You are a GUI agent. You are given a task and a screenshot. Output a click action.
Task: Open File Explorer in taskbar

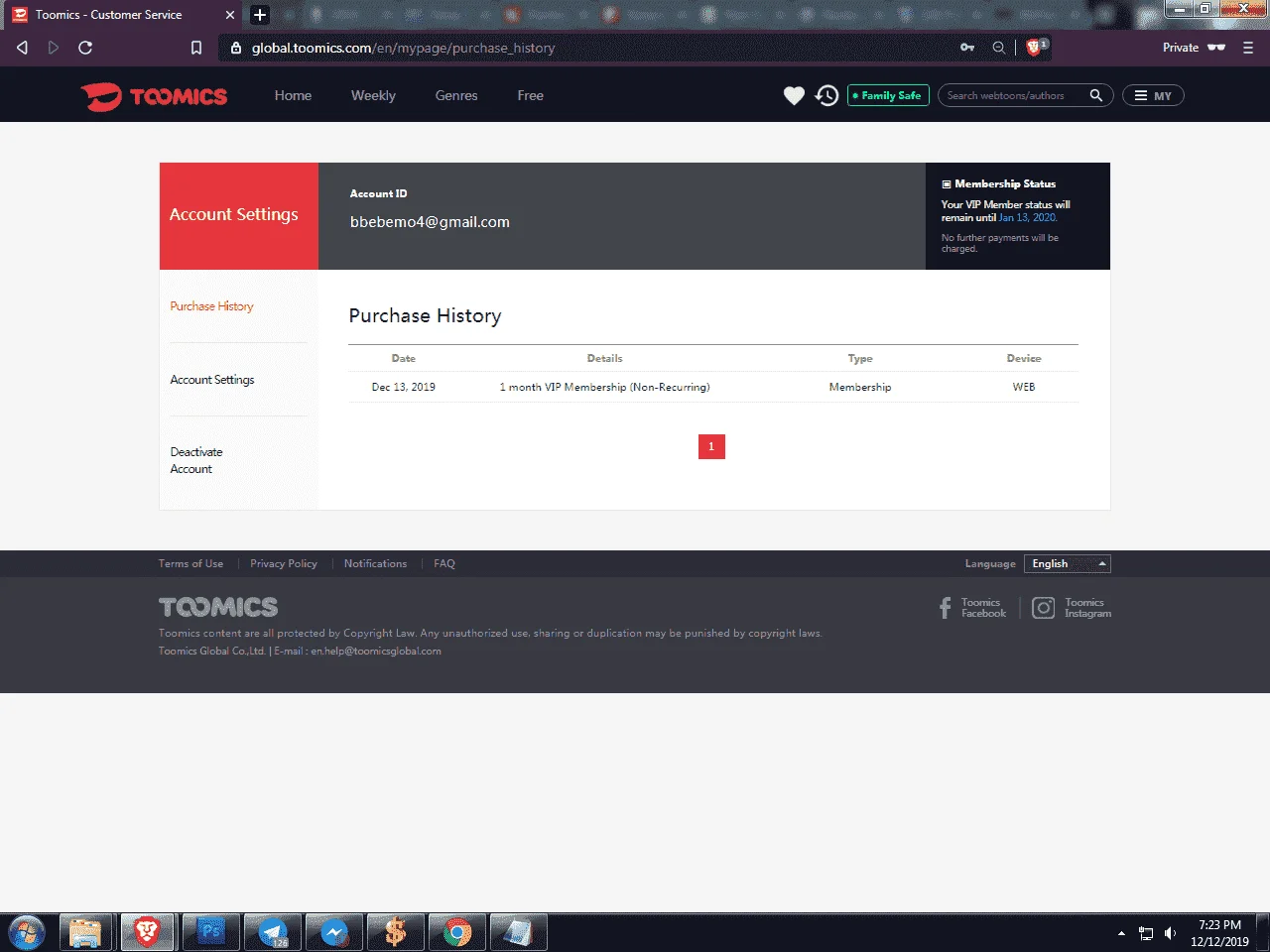pos(86,933)
